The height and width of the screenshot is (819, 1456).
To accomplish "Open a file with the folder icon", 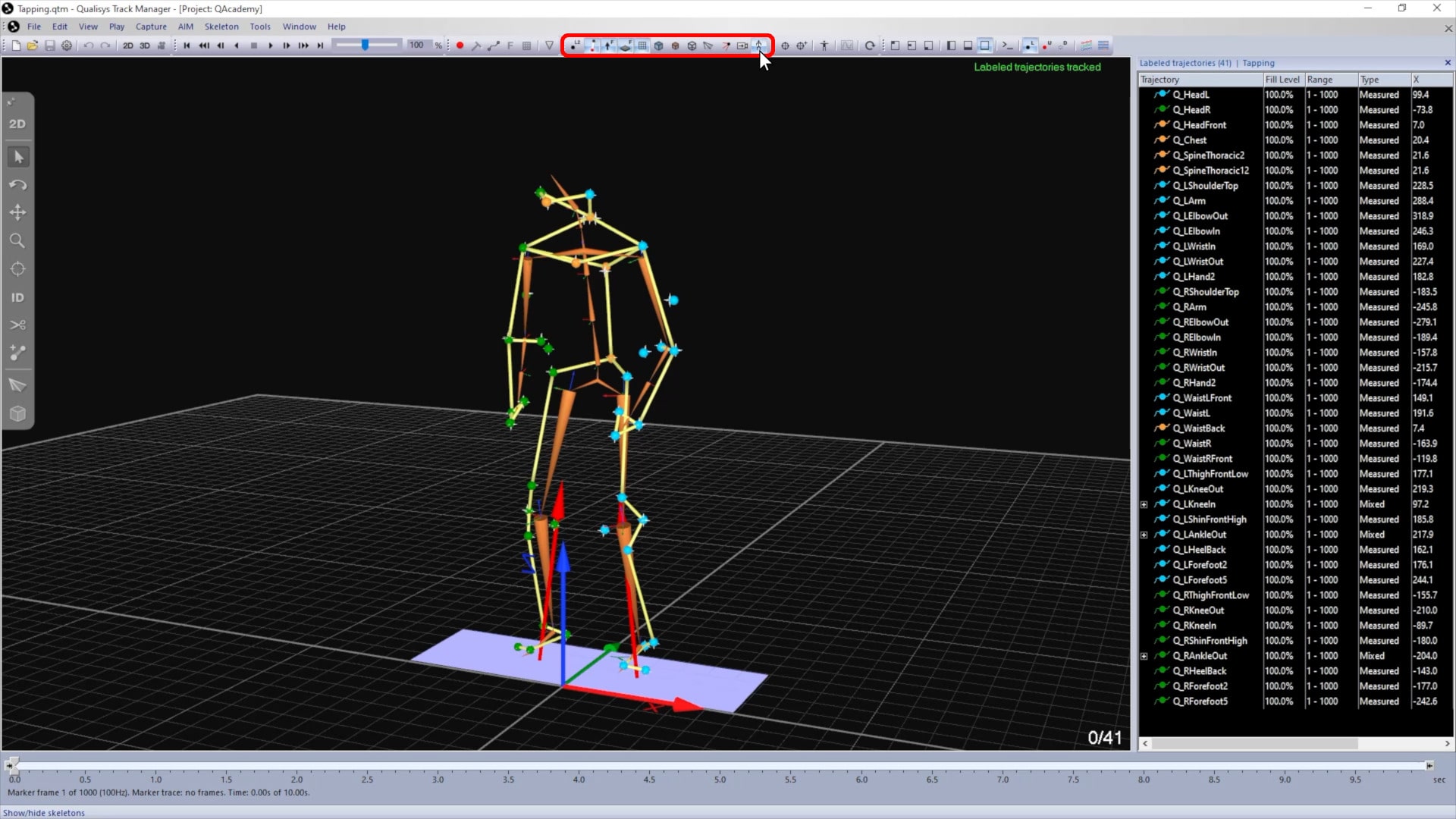I will point(33,45).
